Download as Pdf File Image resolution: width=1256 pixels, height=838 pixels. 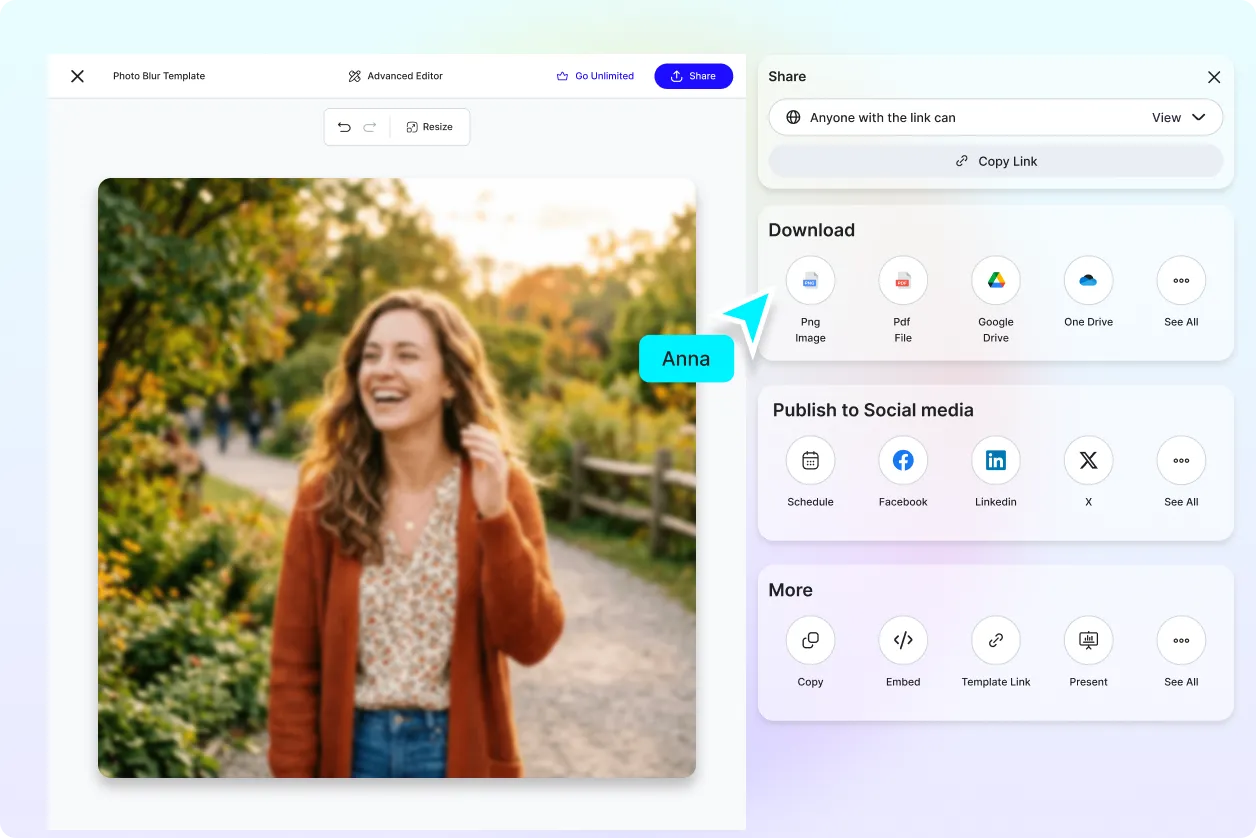(x=903, y=281)
